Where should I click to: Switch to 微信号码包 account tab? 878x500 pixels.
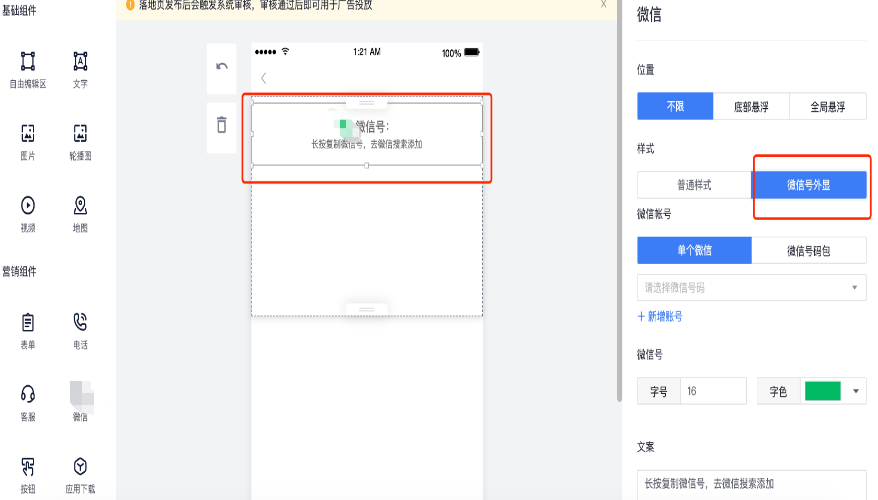tap(809, 250)
